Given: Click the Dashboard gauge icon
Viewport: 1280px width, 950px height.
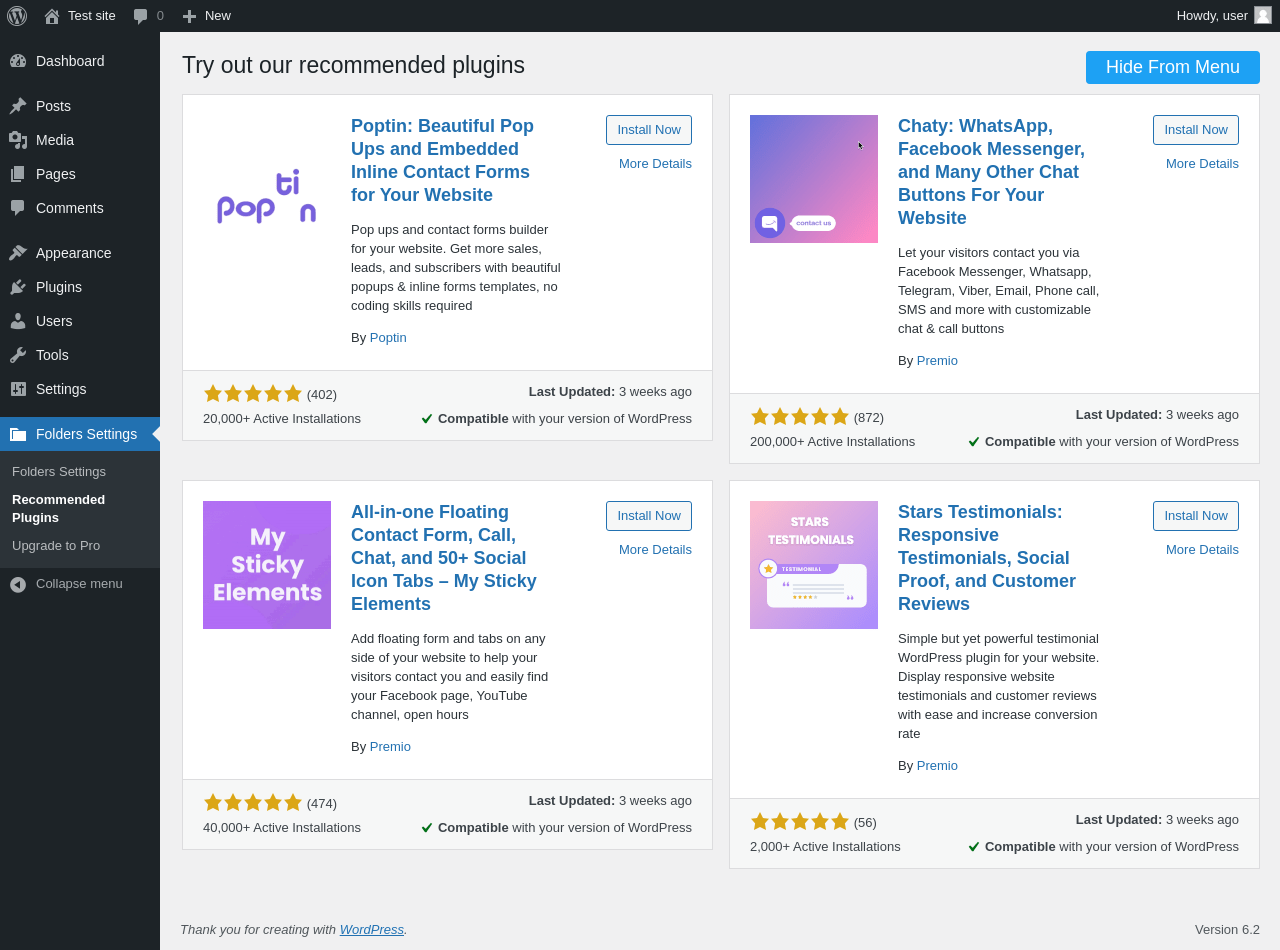Looking at the screenshot, I should (x=18, y=61).
